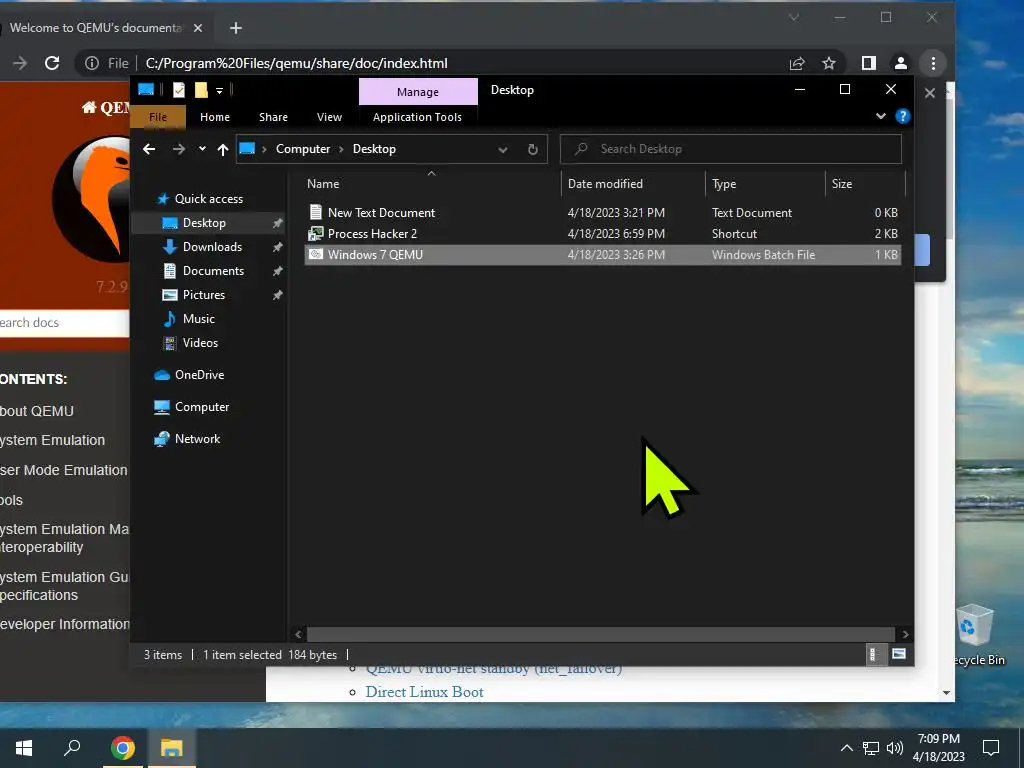
Task: Open Explorer help question mark icon
Action: [x=903, y=116]
